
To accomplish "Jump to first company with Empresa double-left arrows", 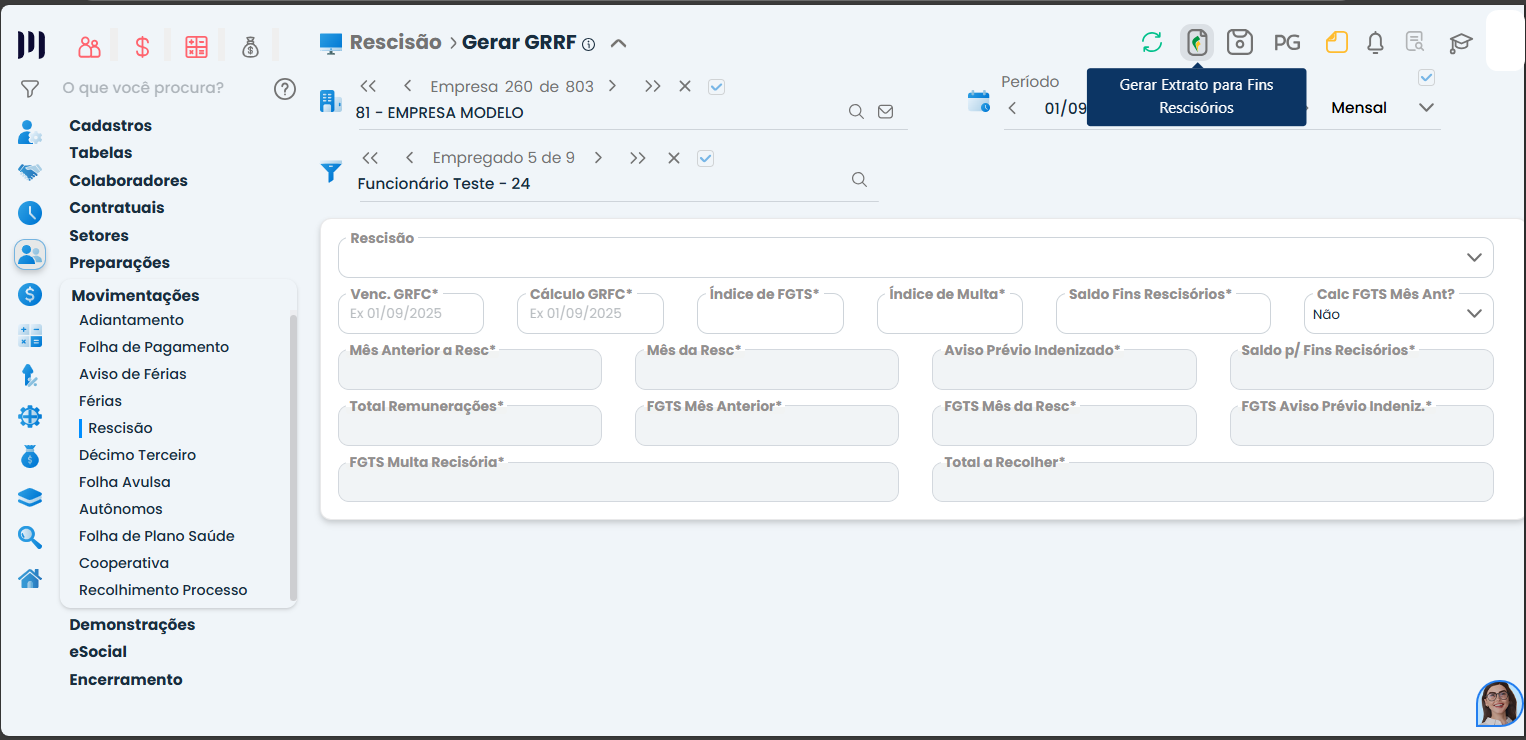I will pos(368,87).
